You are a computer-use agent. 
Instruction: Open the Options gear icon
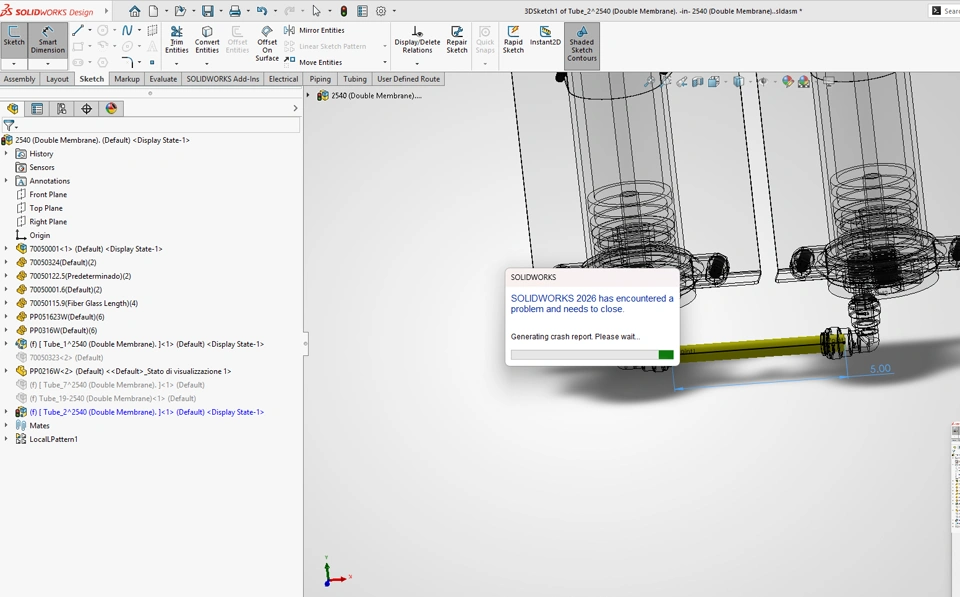(381, 11)
